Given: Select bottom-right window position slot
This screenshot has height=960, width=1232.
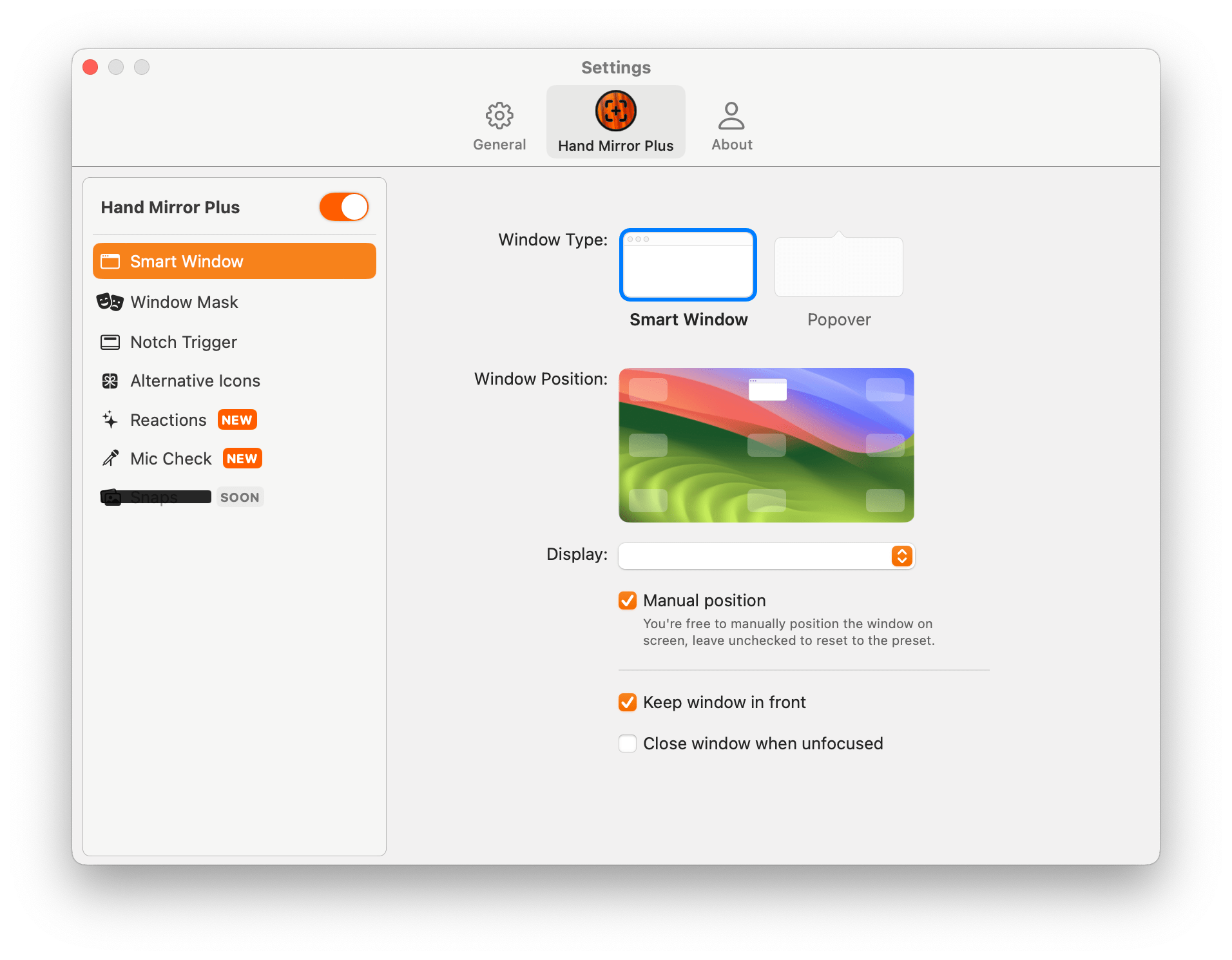Looking at the screenshot, I should (x=885, y=501).
